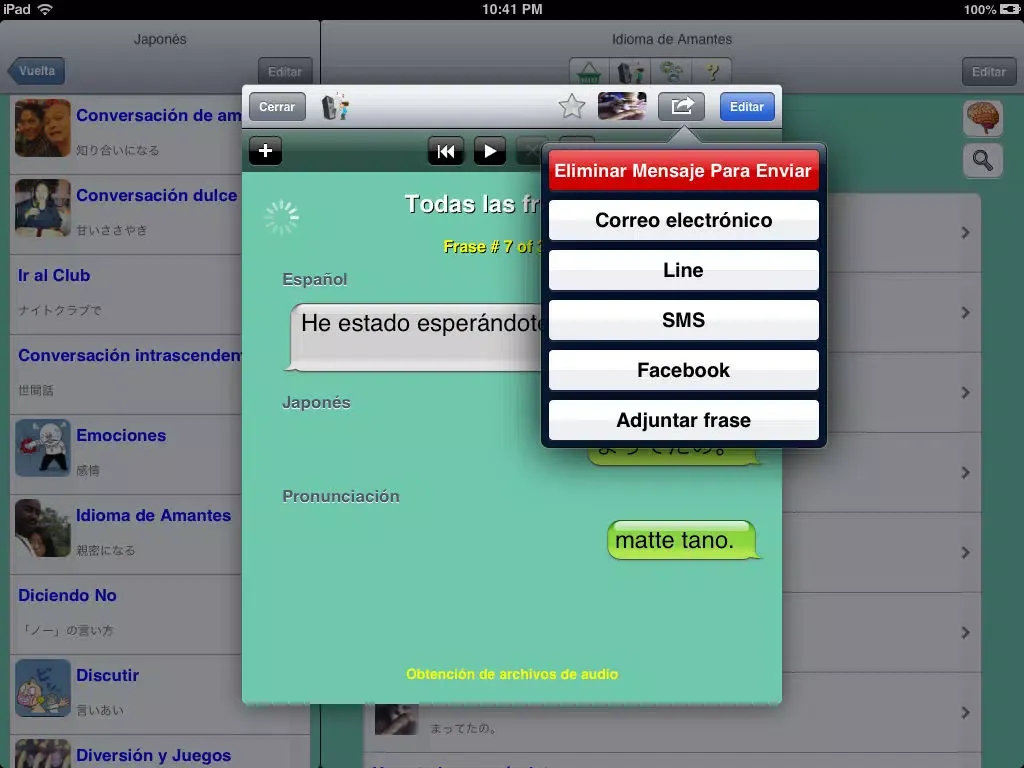The height and width of the screenshot is (768, 1024).
Task: Skip back to previous phrase
Action: (446, 152)
